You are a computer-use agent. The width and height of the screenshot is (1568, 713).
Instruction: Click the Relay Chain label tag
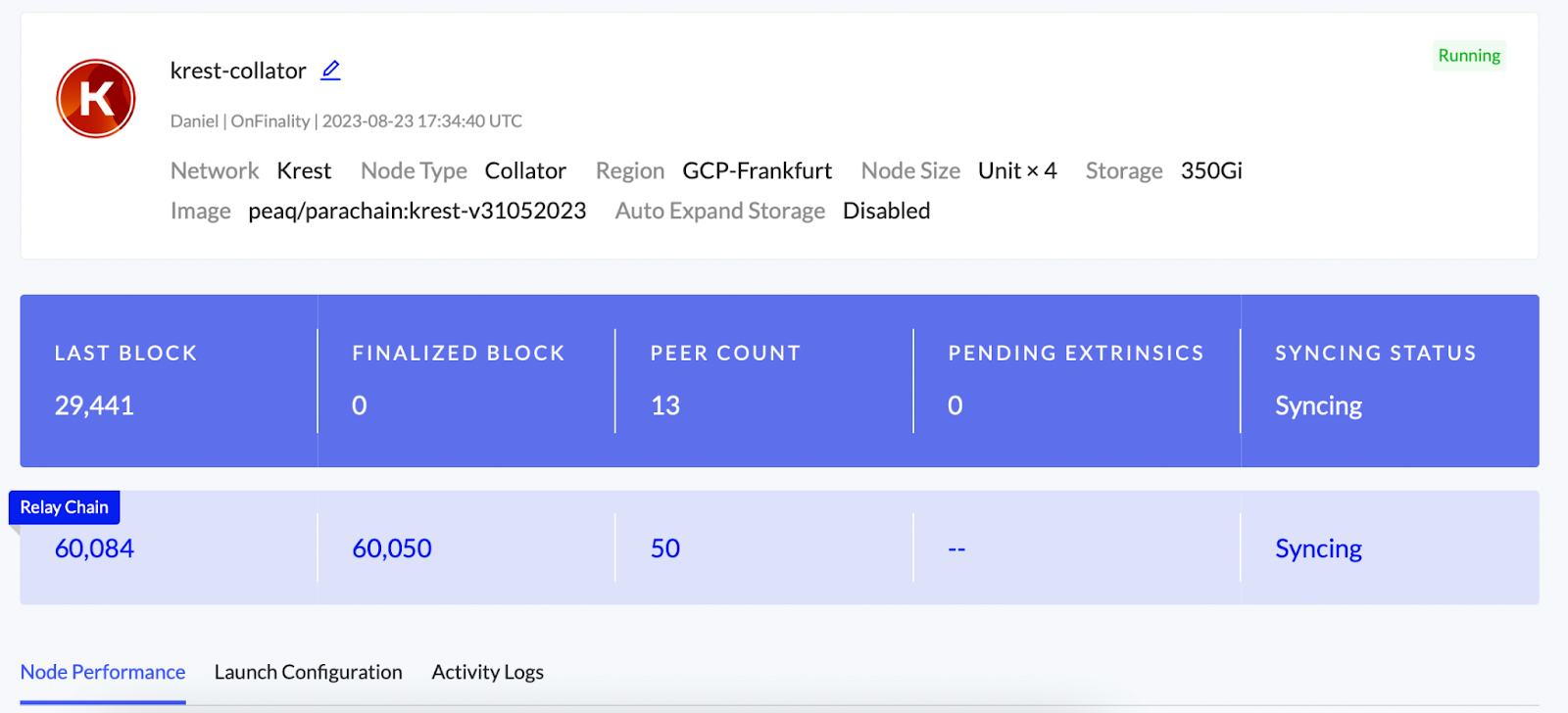click(x=65, y=507)
